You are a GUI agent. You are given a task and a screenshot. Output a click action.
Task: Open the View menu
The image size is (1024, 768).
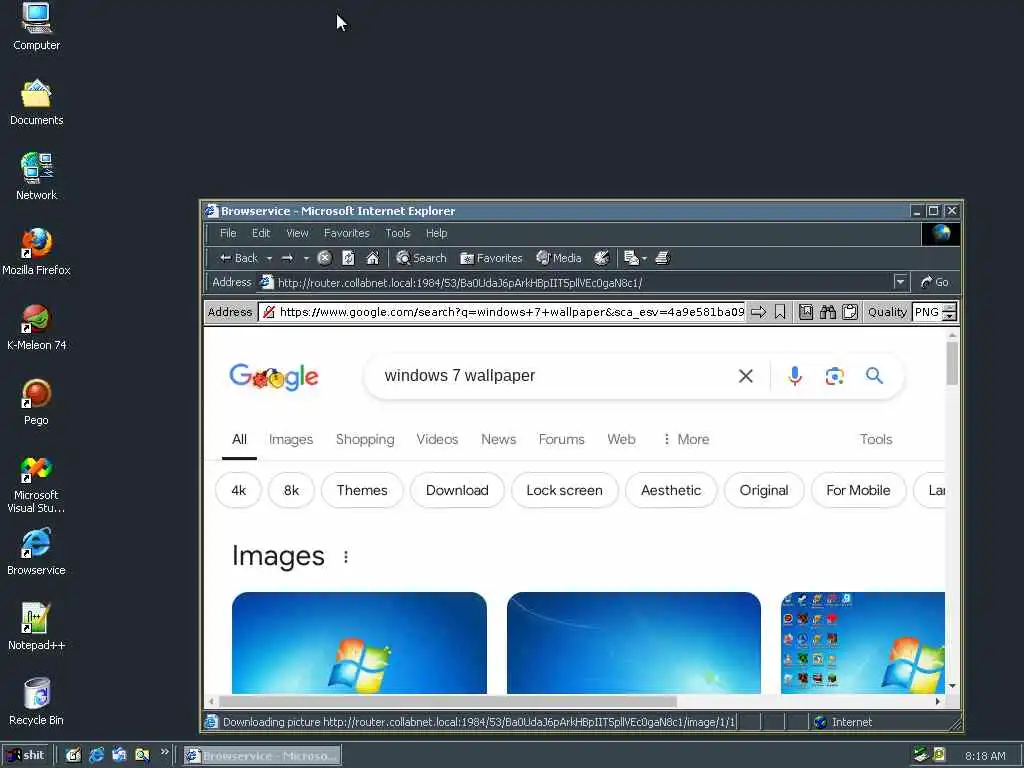point(297,233)
